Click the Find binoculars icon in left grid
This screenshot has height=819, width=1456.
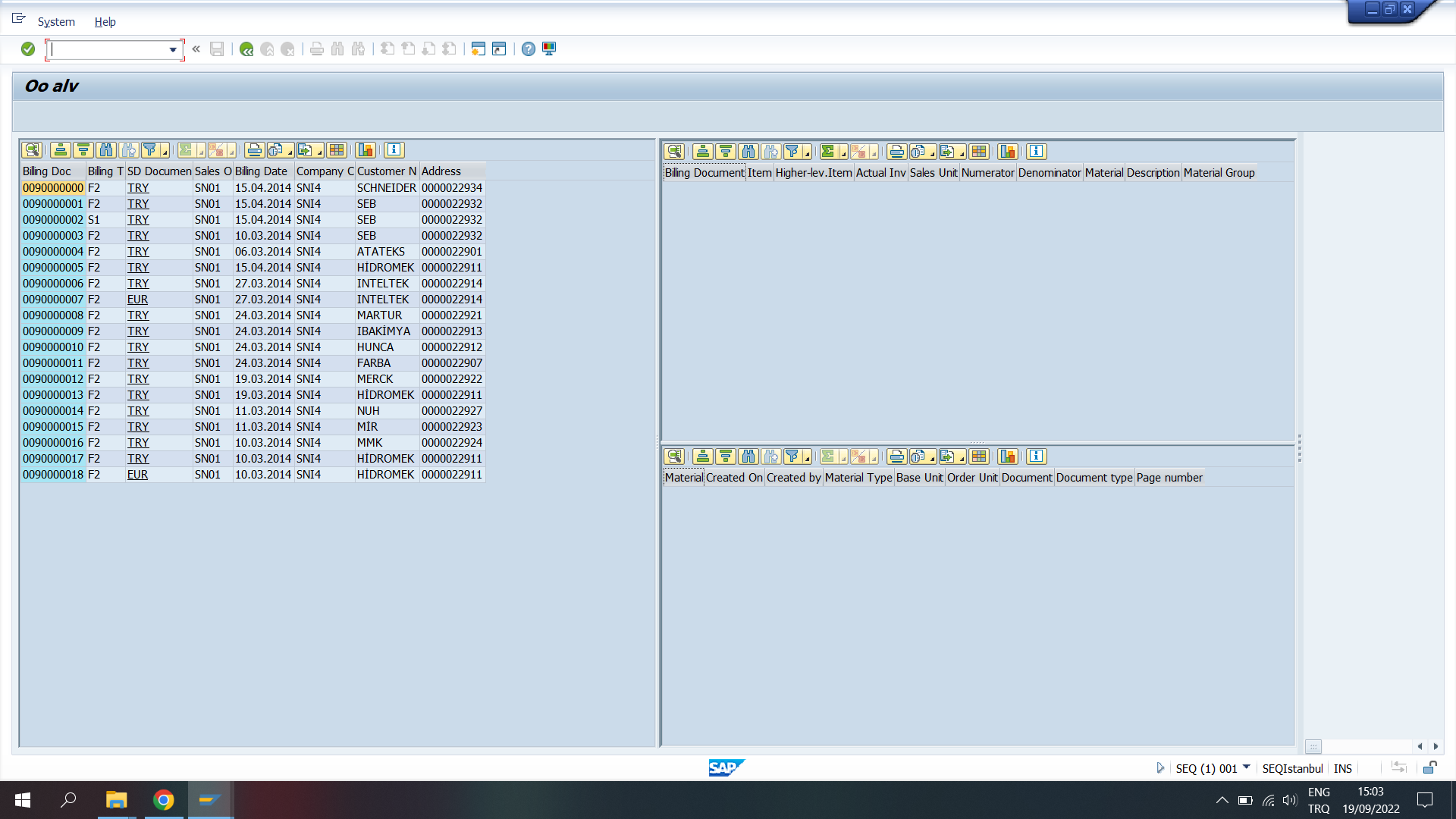pyautogui.click(x=106, y=150)
